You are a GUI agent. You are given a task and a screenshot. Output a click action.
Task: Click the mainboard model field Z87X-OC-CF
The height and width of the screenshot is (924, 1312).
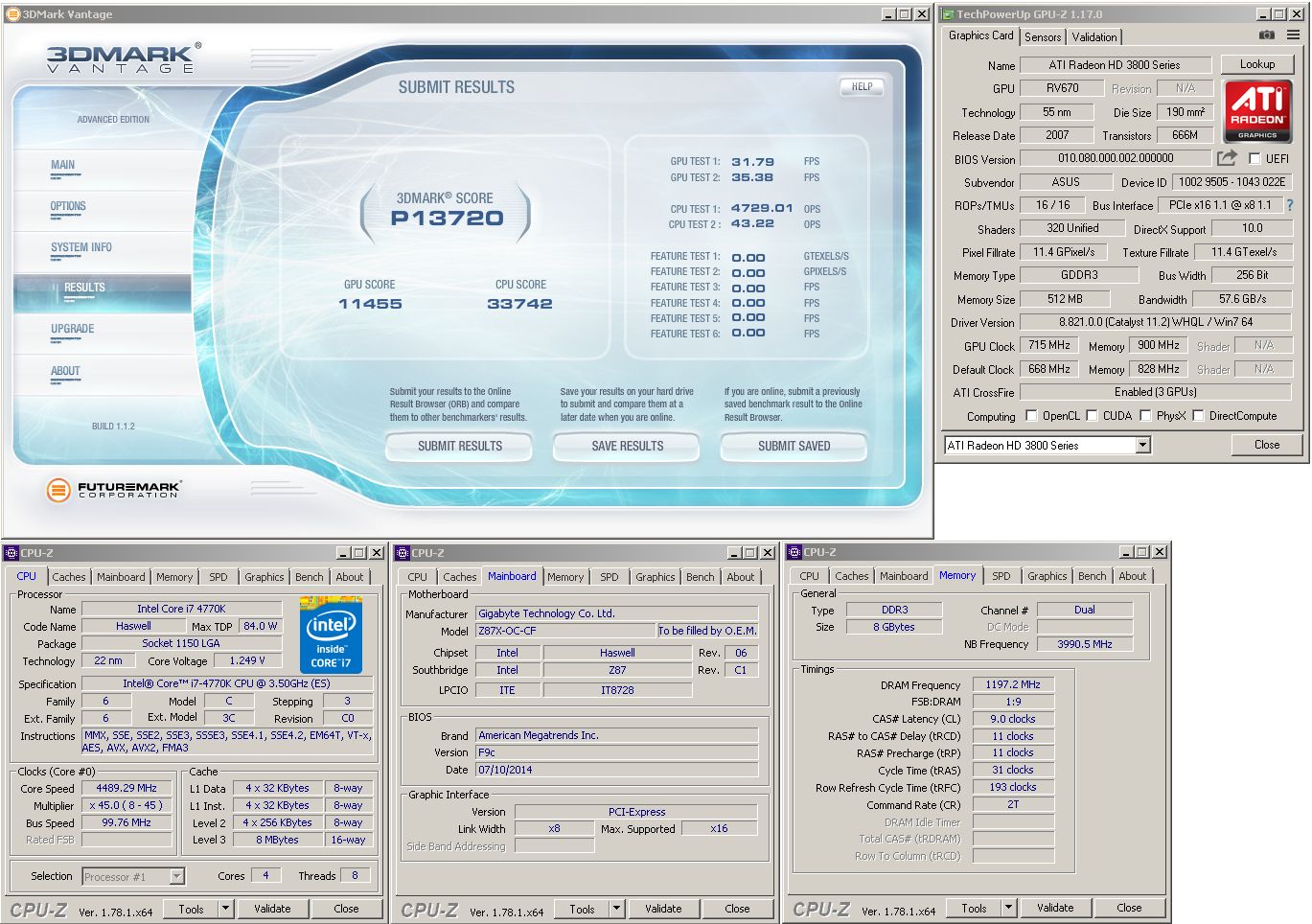564,631
